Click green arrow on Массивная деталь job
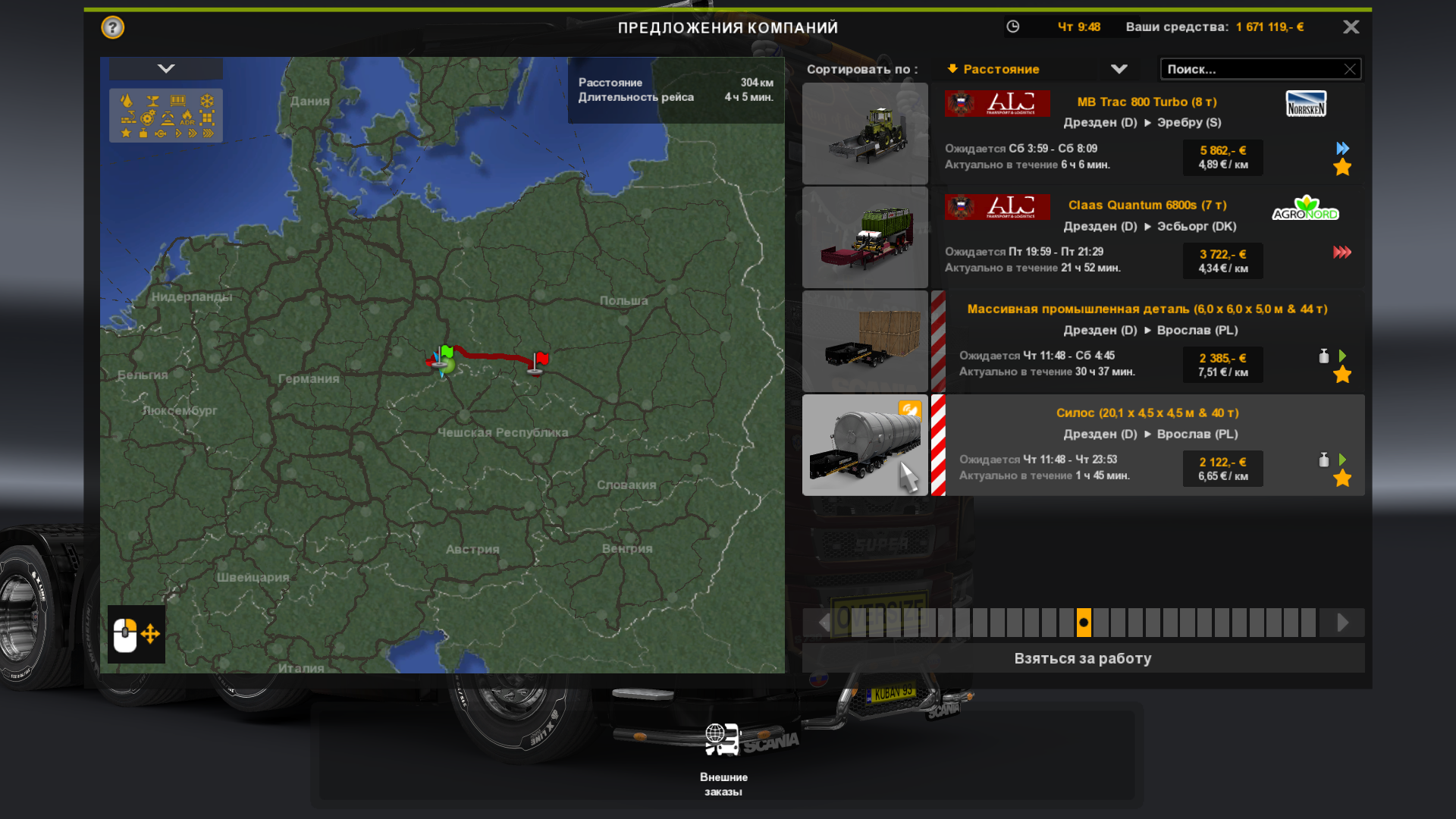 1342,356
